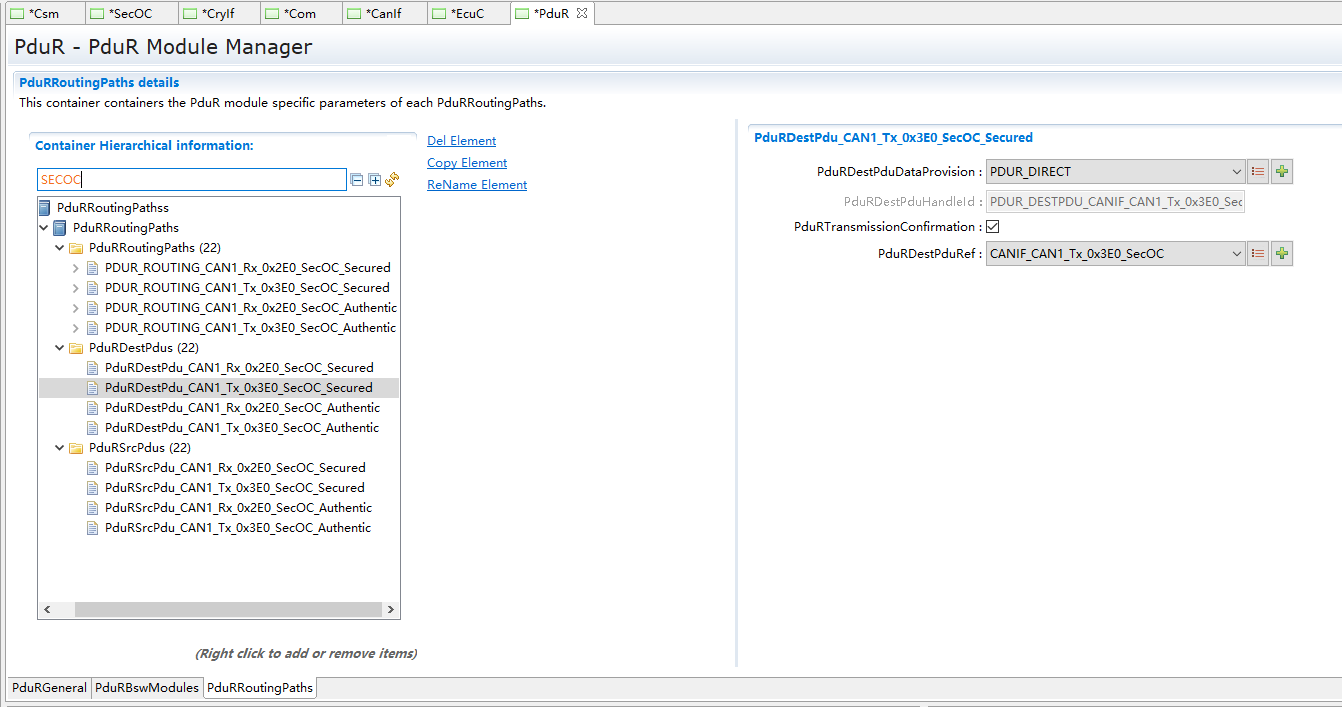1342x707 pixels.
Task: Click green plus next to PduRDestPduRef
Action: (x=1282, y=254)
